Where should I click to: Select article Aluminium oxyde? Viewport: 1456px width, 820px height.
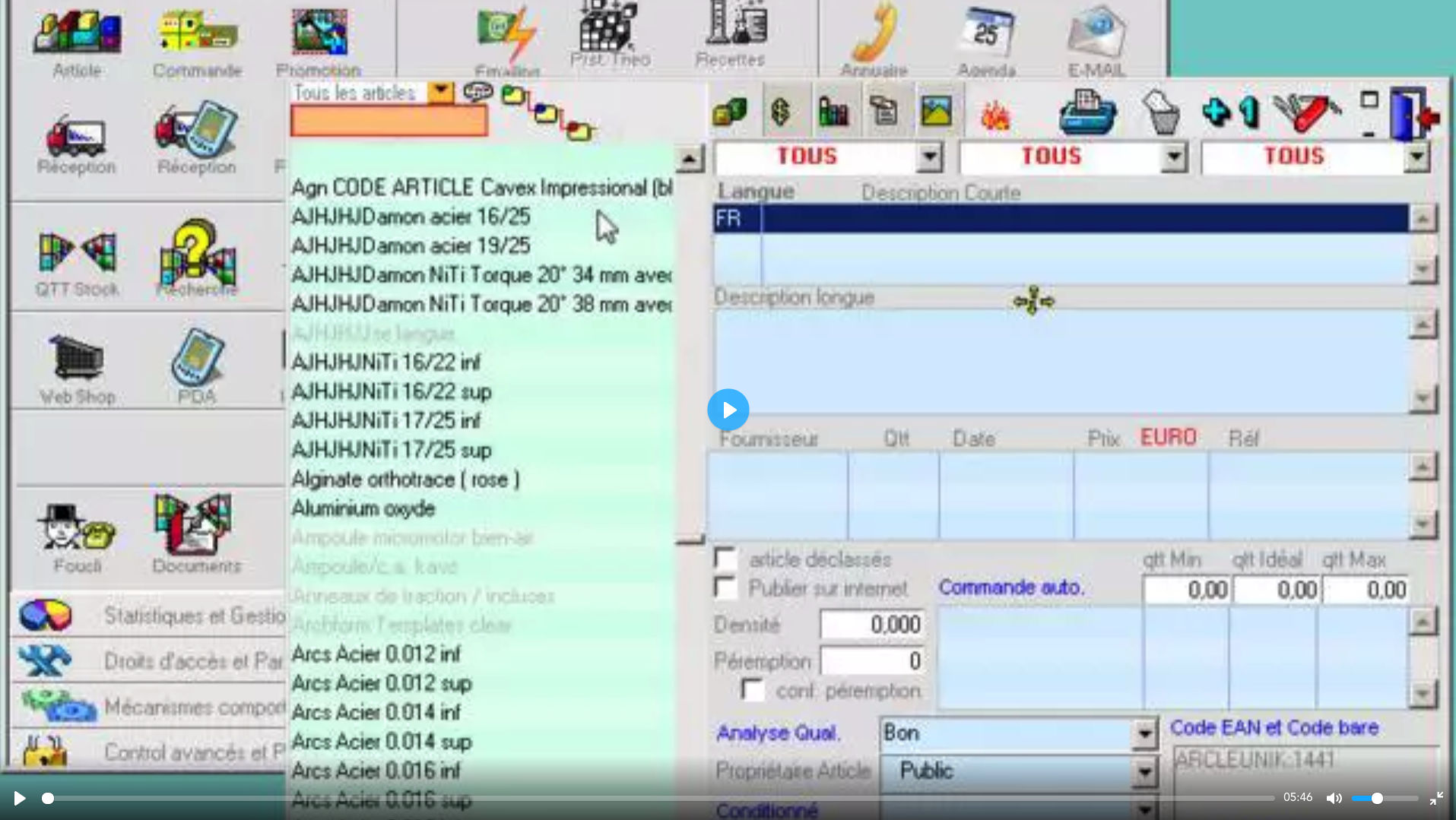pos(363,508)
